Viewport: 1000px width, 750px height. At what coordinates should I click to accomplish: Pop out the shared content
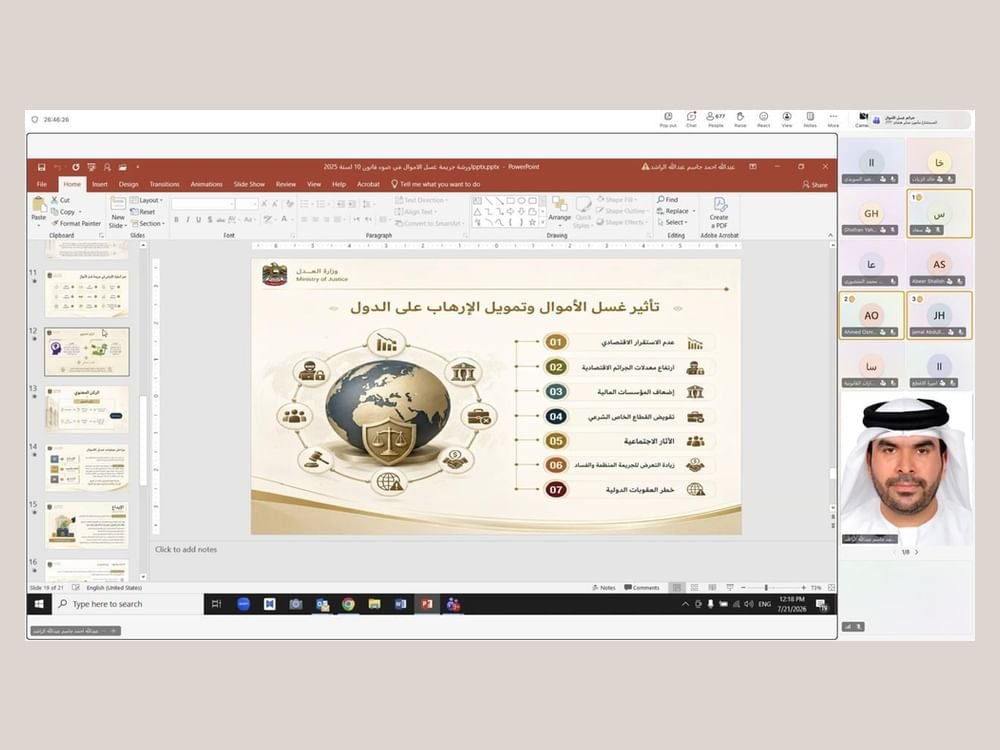point(668,119)
